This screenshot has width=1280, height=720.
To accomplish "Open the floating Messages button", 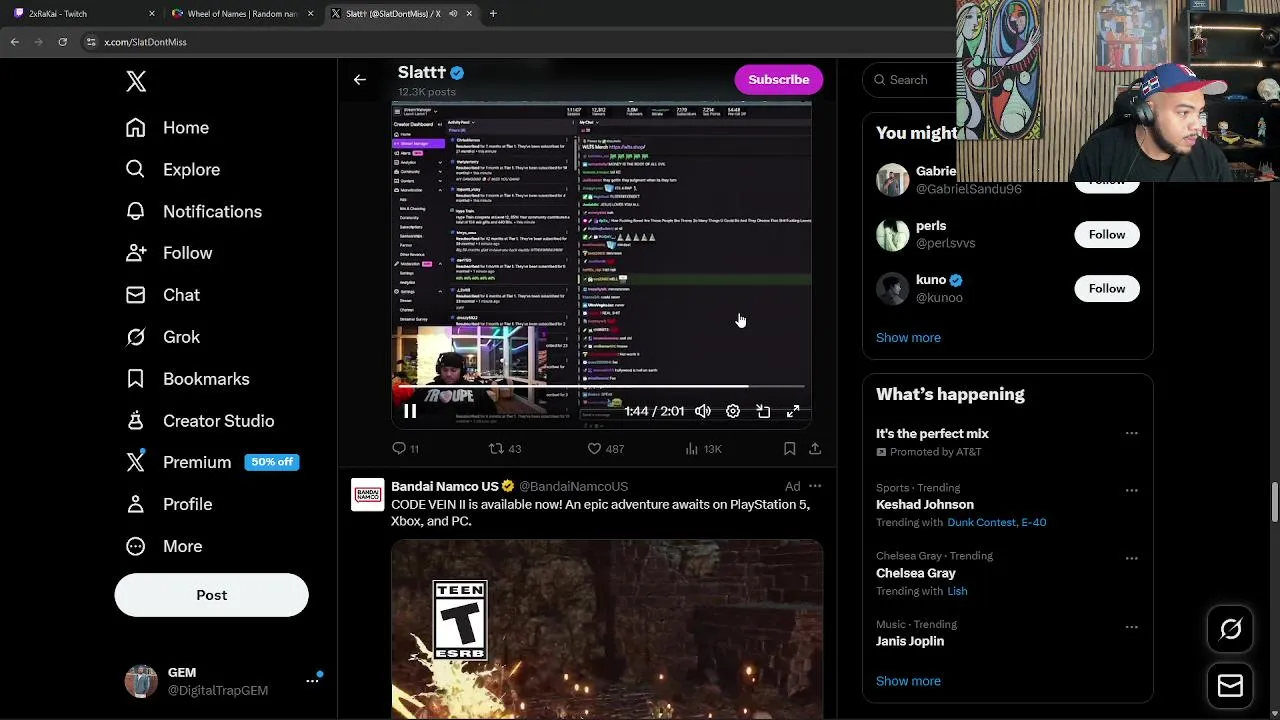I will (1230, 686).
